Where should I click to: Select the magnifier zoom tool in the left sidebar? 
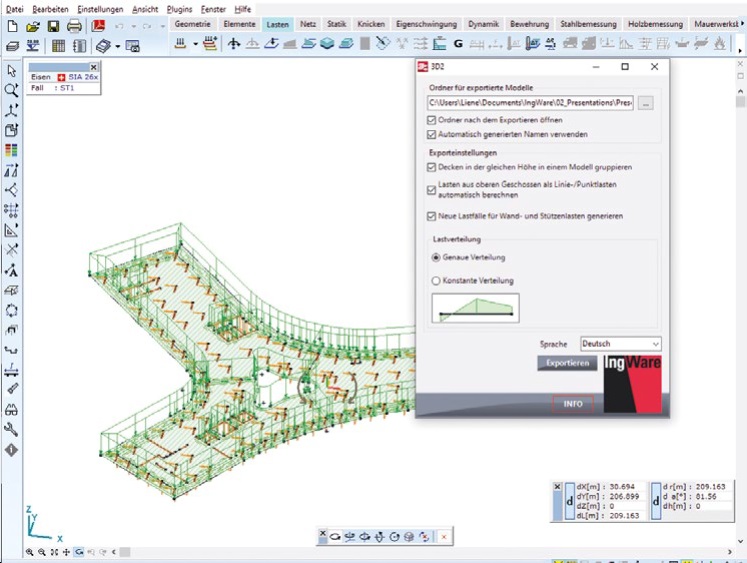11,90
